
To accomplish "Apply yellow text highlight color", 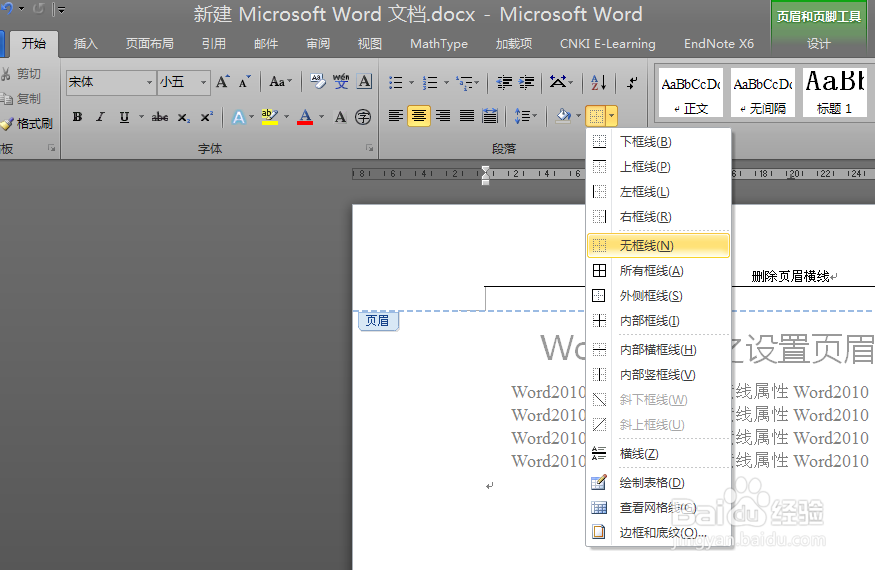I will (x=270, y=117).
